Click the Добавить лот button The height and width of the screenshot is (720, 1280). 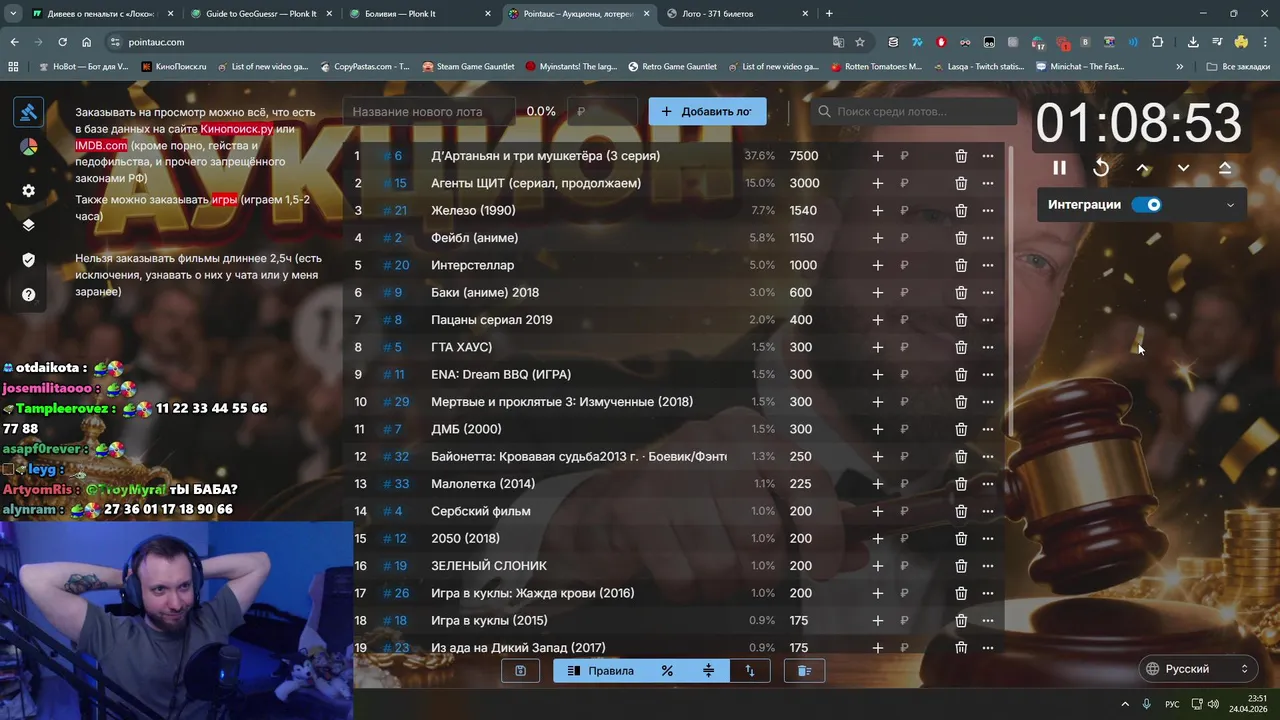click(x=707, y=112)
